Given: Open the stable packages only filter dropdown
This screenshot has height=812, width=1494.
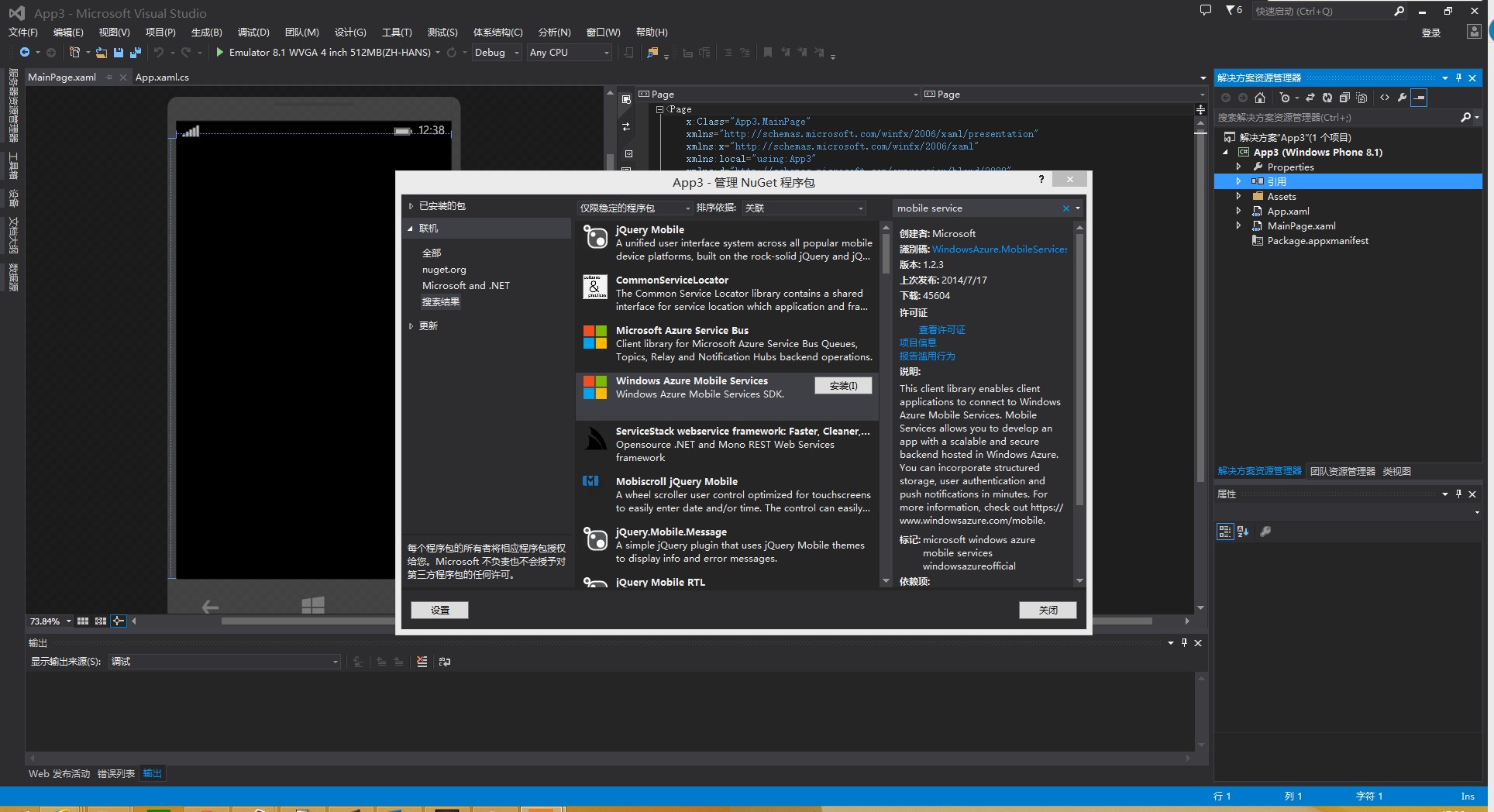Looking at the screenshot, I should point(635,208).
